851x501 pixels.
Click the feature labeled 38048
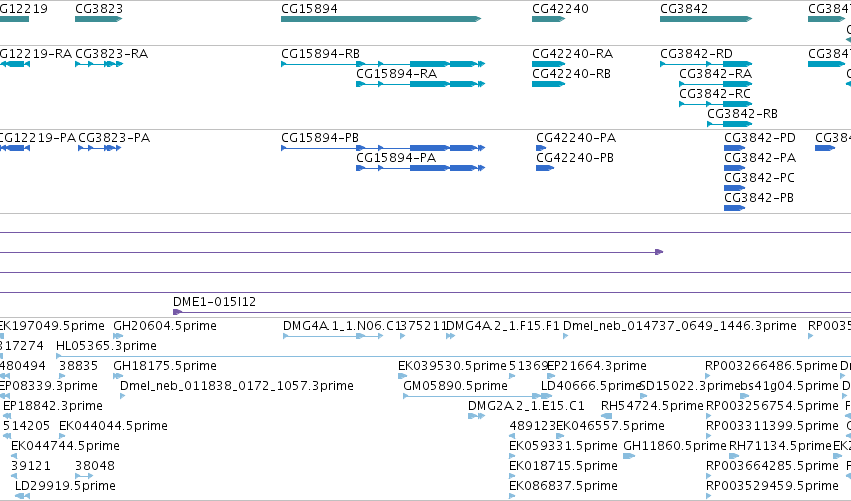point(94,466)
